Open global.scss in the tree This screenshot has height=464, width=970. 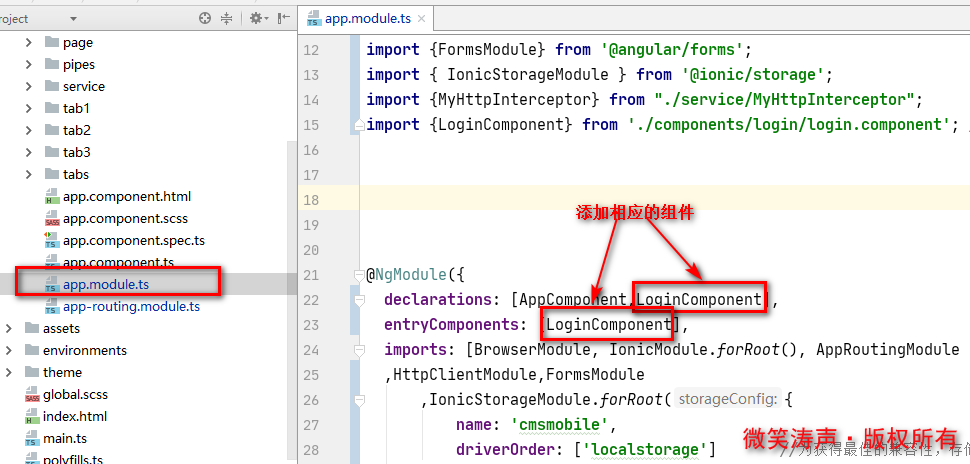[x=75, y=395]
